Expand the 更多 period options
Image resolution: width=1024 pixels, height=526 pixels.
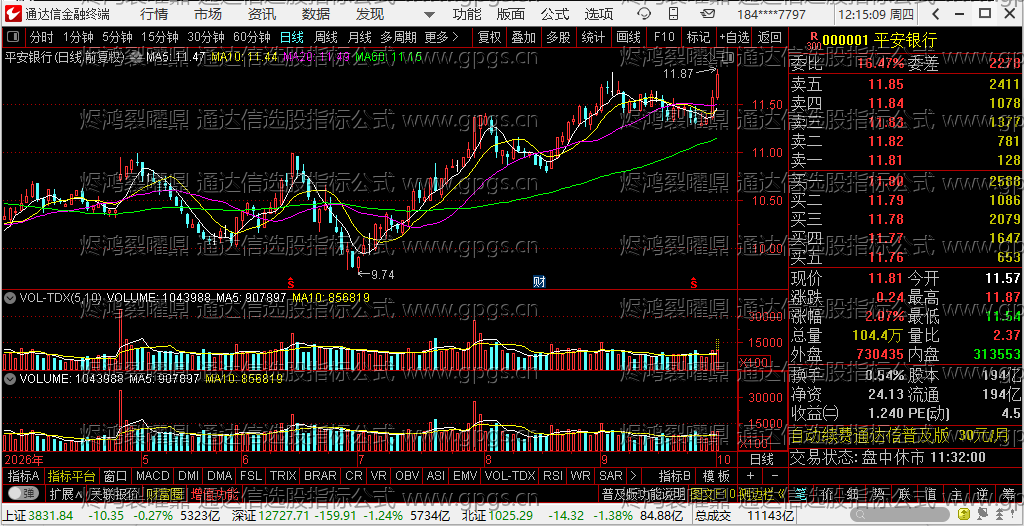point(441,37)
